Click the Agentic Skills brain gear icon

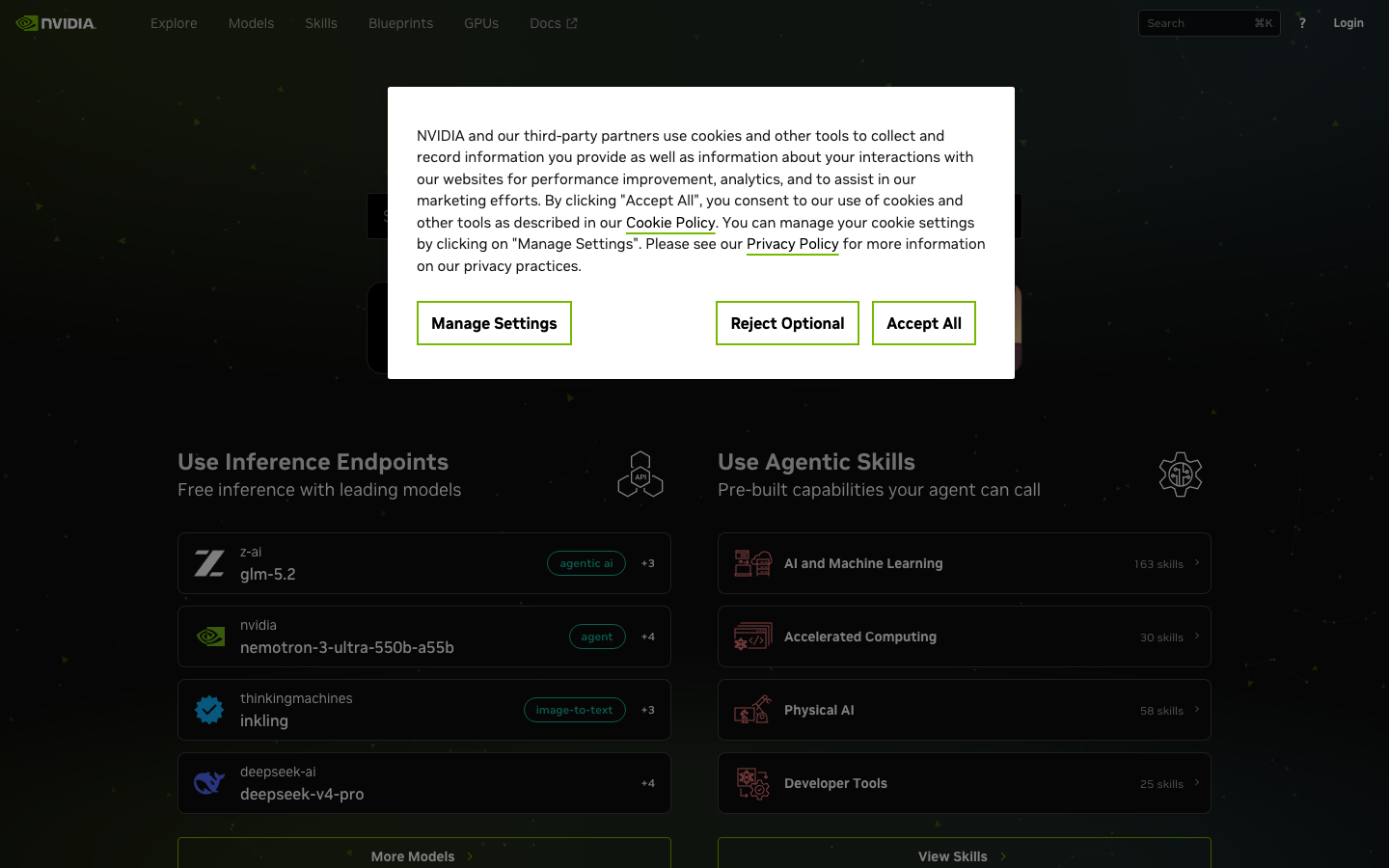click(1181, 475)
